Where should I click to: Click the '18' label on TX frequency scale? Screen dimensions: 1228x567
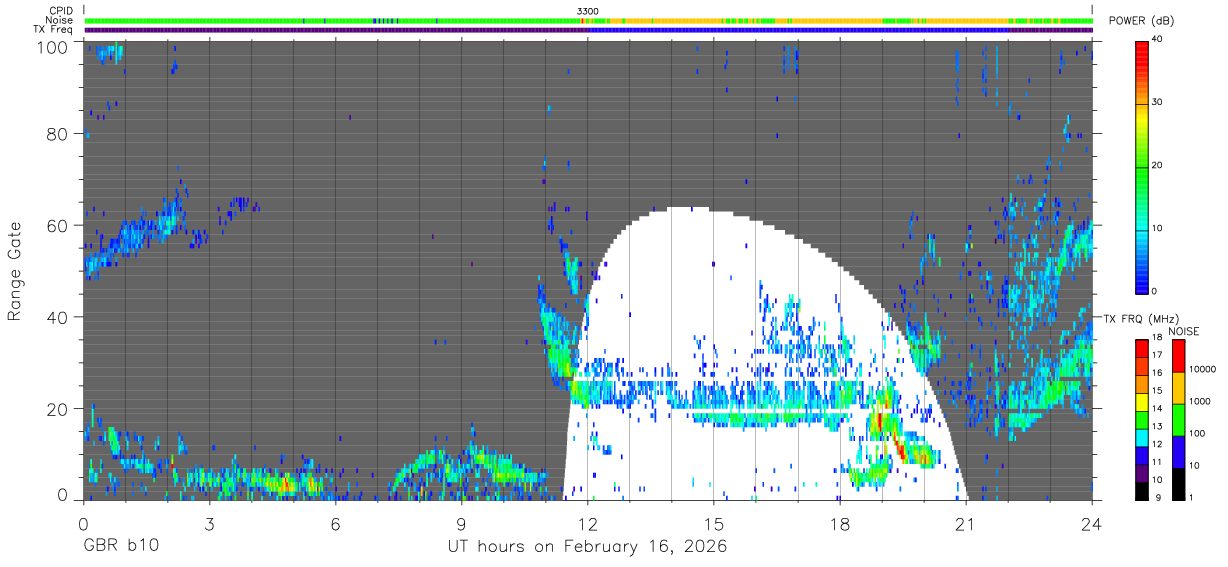point(1159,339)
